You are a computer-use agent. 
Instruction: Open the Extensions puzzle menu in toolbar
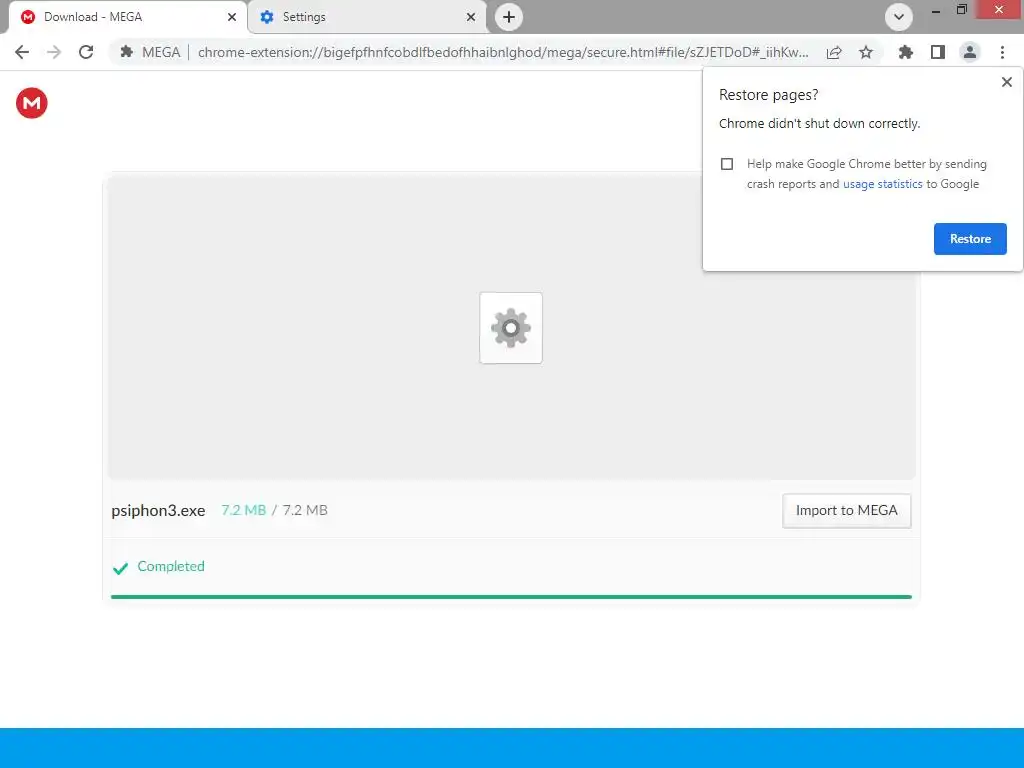click(906, 52)
